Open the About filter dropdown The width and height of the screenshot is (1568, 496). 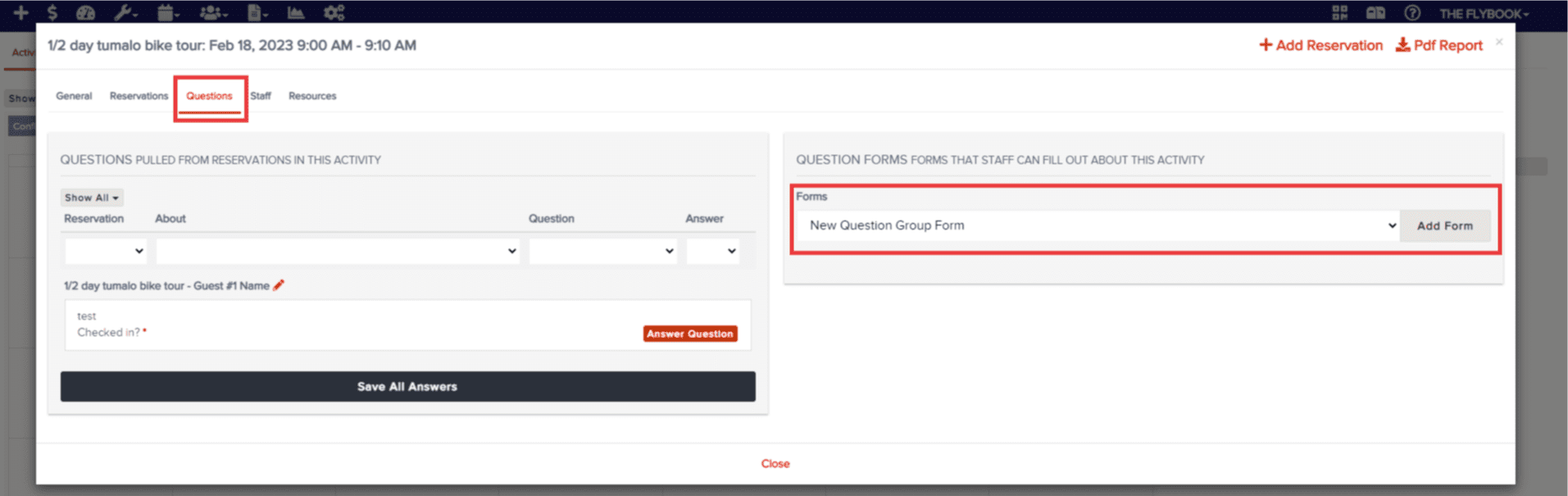[338, 251]
